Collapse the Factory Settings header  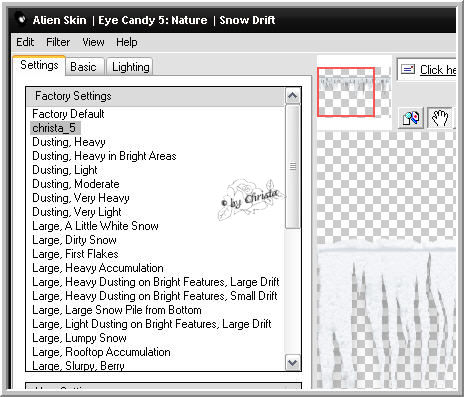point(155,96)
